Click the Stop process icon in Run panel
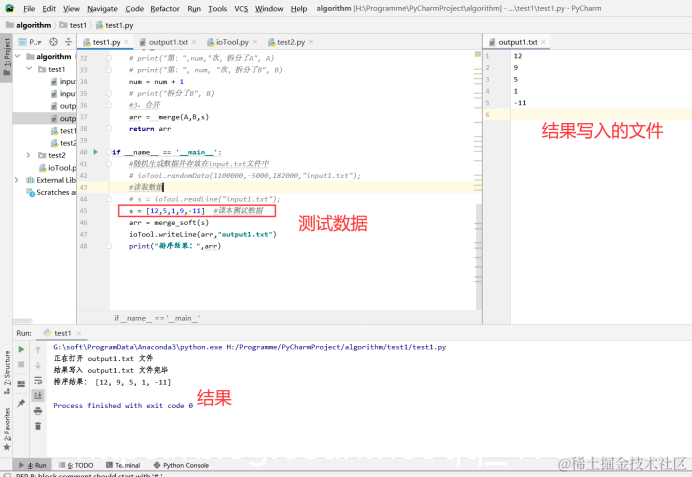This screenshot has height=477, width=692. (x=21, y=364)
